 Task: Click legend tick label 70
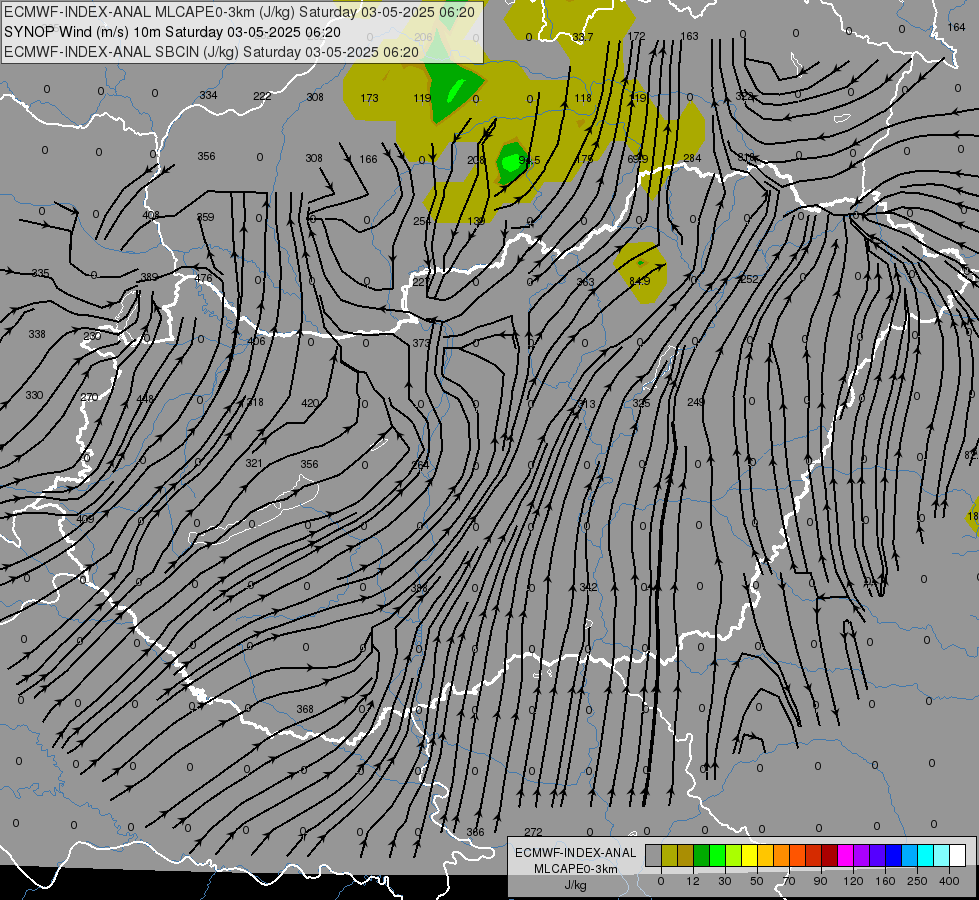coord(789,881)
